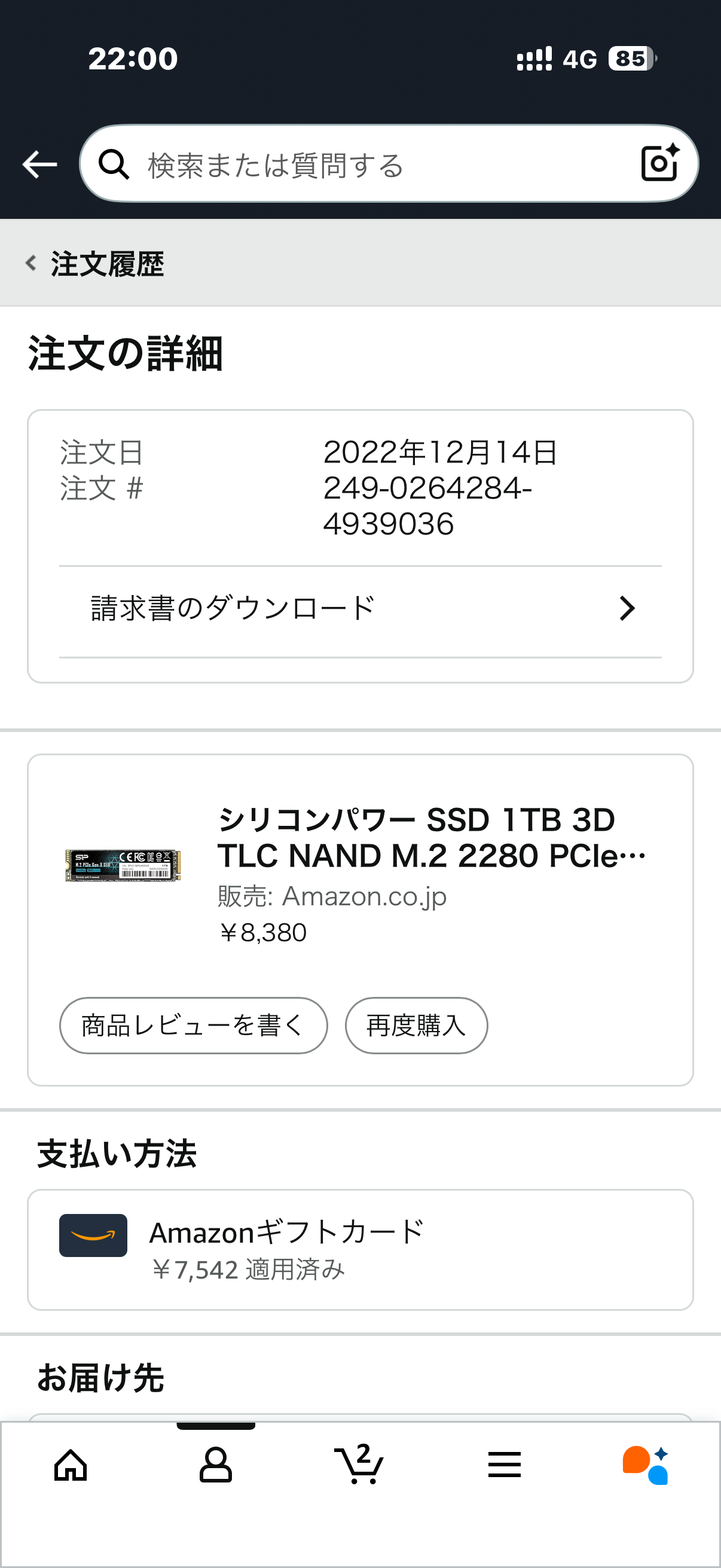Go to the Home tab

(71, 1465)
